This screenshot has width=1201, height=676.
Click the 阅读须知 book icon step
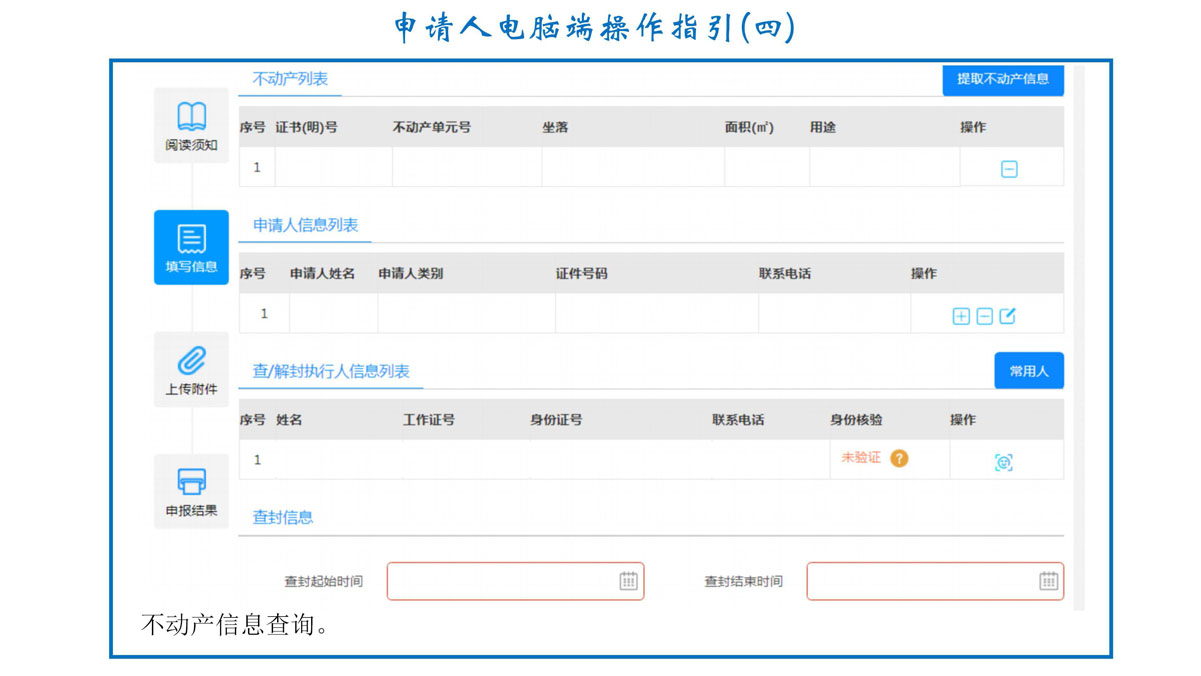(x=191, y=126)
